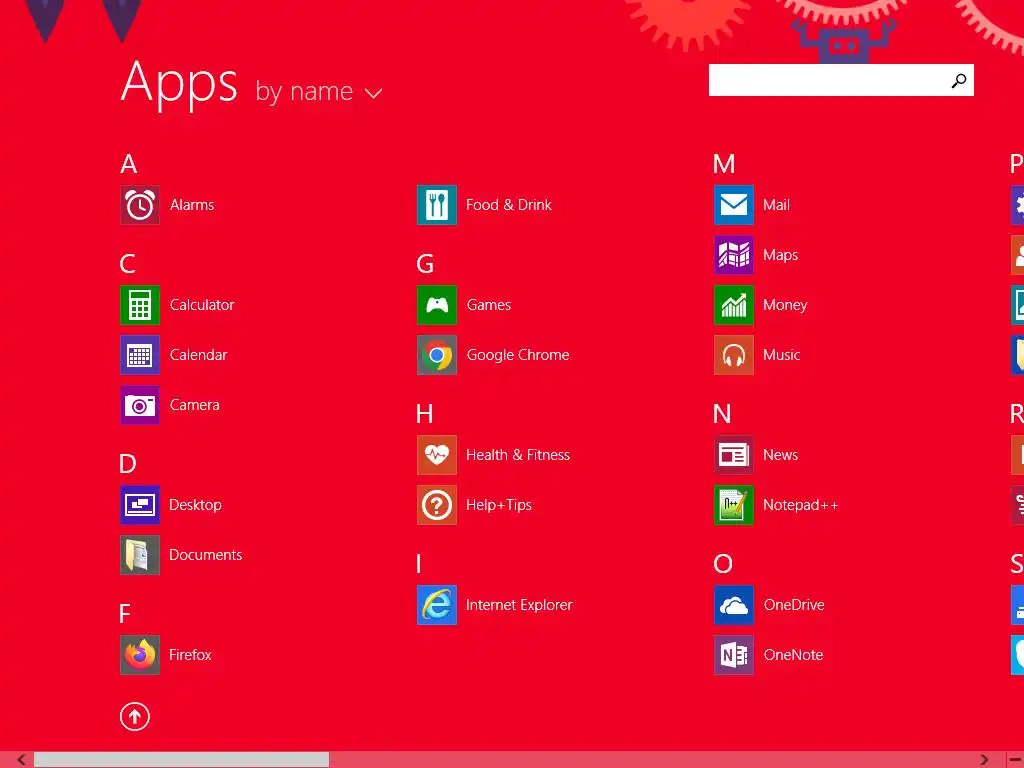Screen dimensions: 1024x768
Task: Click the horizontal scrollbar thumb
Action: coord(182,760)
